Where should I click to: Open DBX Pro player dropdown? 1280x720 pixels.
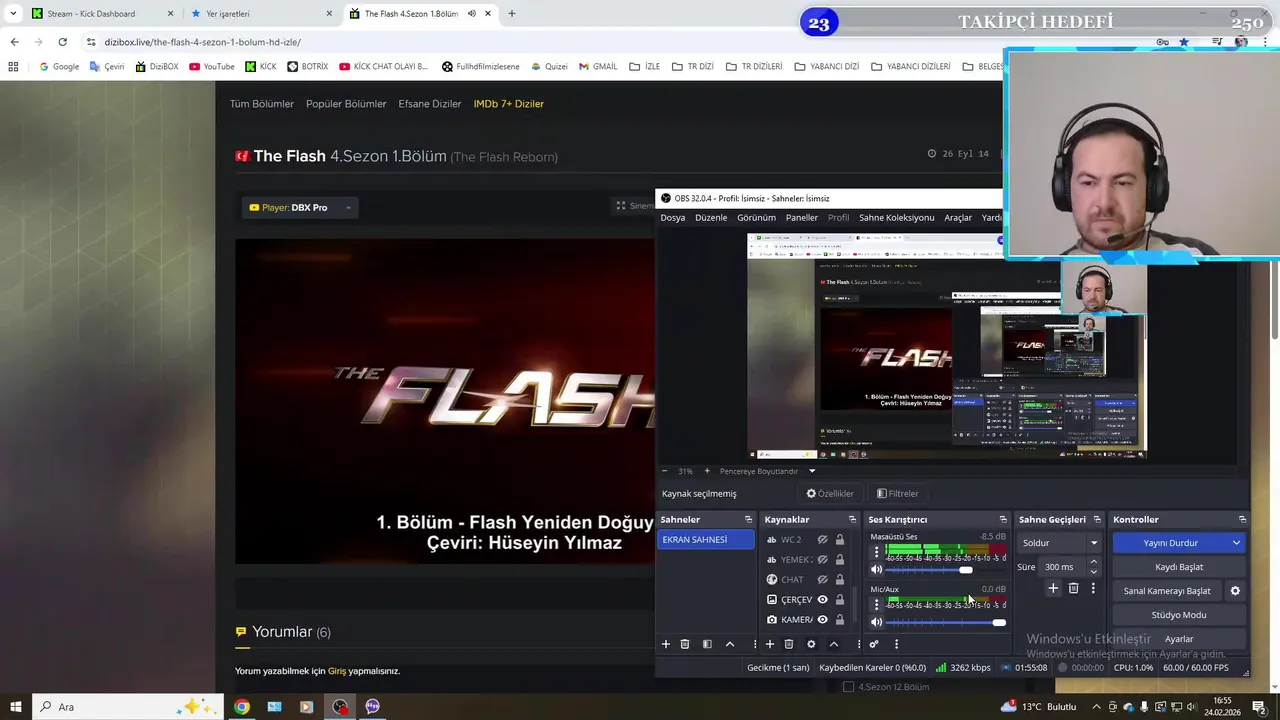tap(301, 207)
